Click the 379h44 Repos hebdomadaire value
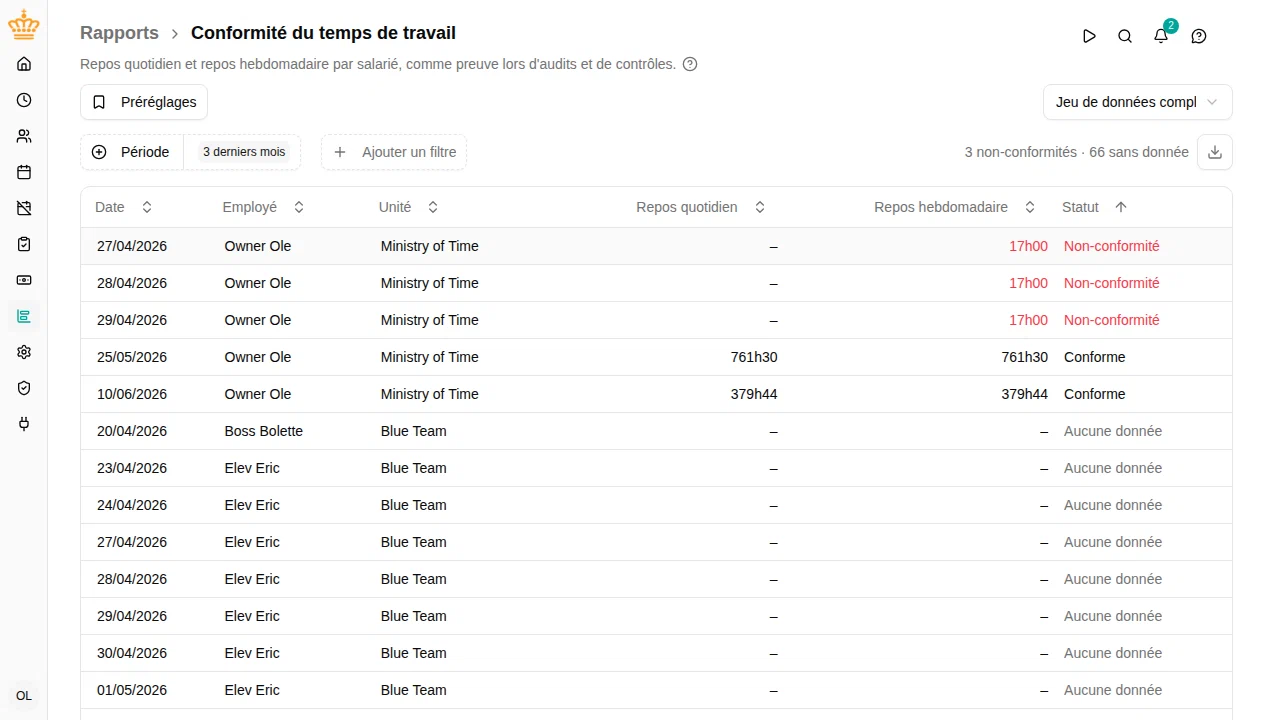 tap(1025, 394)
